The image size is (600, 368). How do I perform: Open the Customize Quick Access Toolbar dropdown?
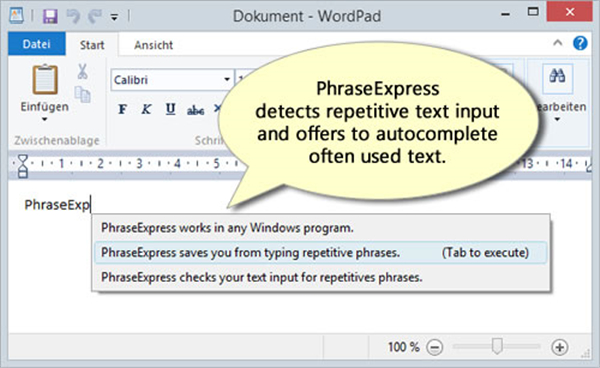114,17
